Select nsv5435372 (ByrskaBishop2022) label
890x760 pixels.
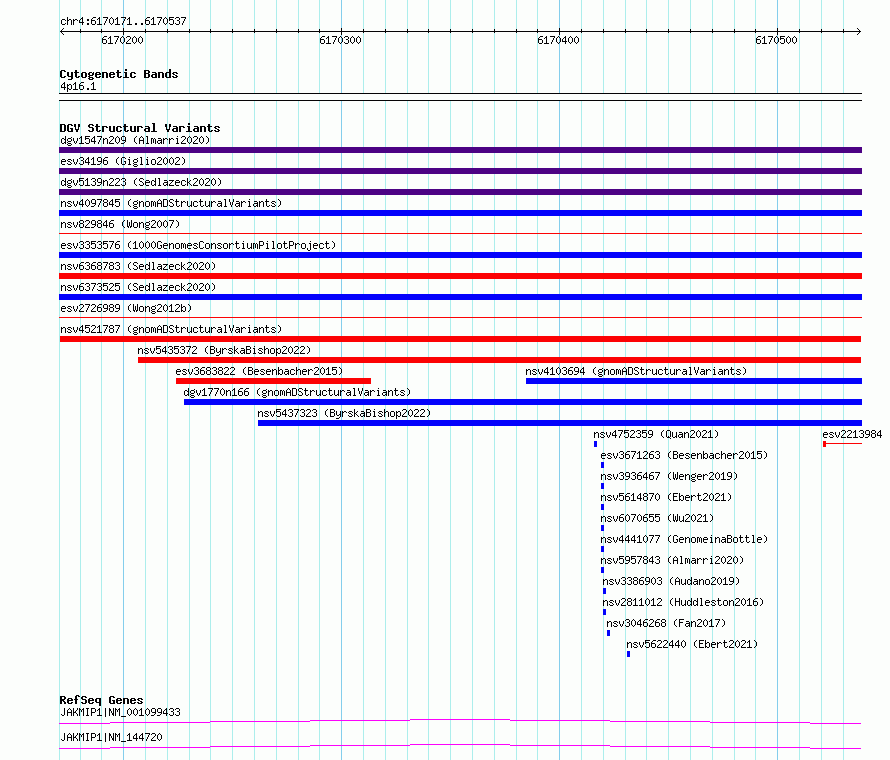coord(224,350)
